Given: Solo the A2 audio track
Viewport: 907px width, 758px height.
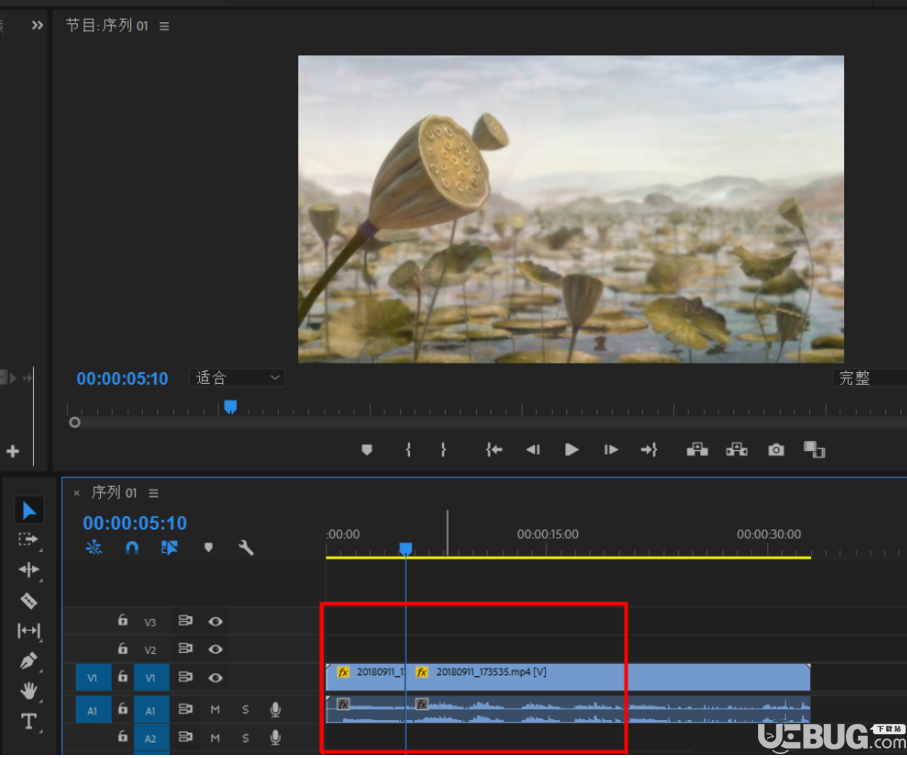Looking at the screenshot, I should click(245, 738).
